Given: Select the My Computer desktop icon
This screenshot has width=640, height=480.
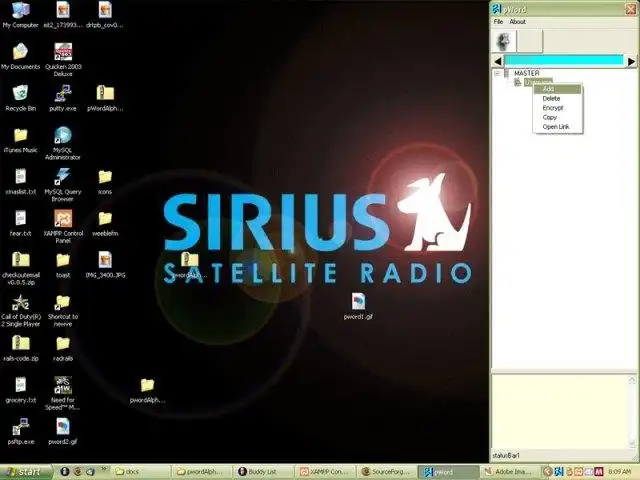Looking at the screenshot, I should point(20,15).
